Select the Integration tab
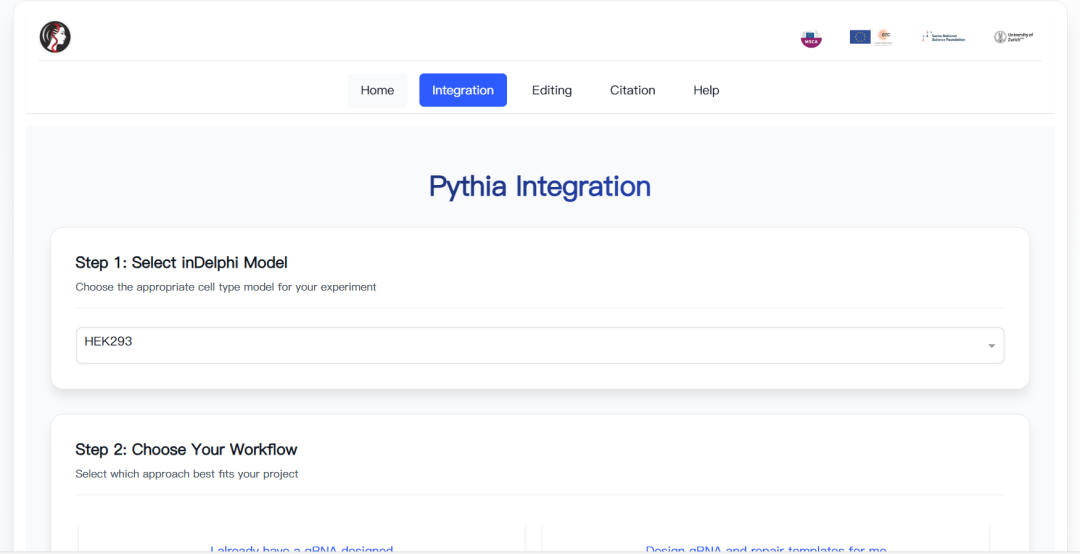Image resolution: width=1080 pixels, height=554 pixels. [x=463, y=90]
